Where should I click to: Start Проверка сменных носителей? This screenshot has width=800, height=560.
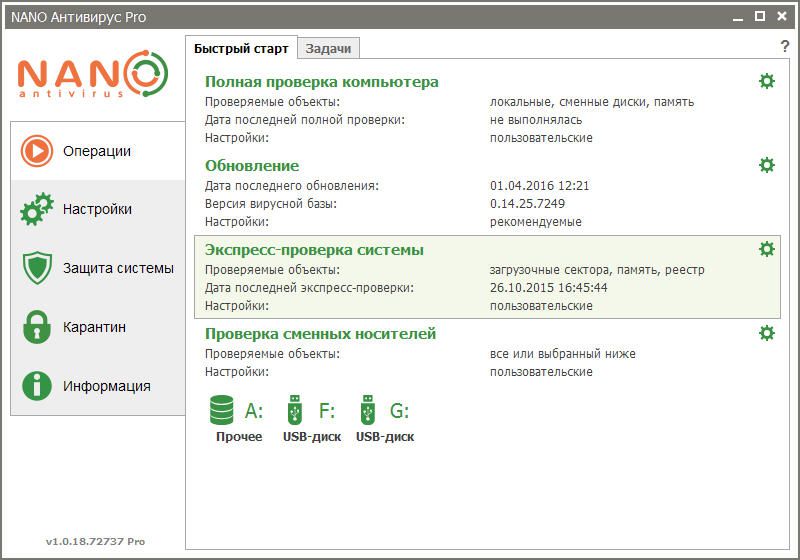320,334
